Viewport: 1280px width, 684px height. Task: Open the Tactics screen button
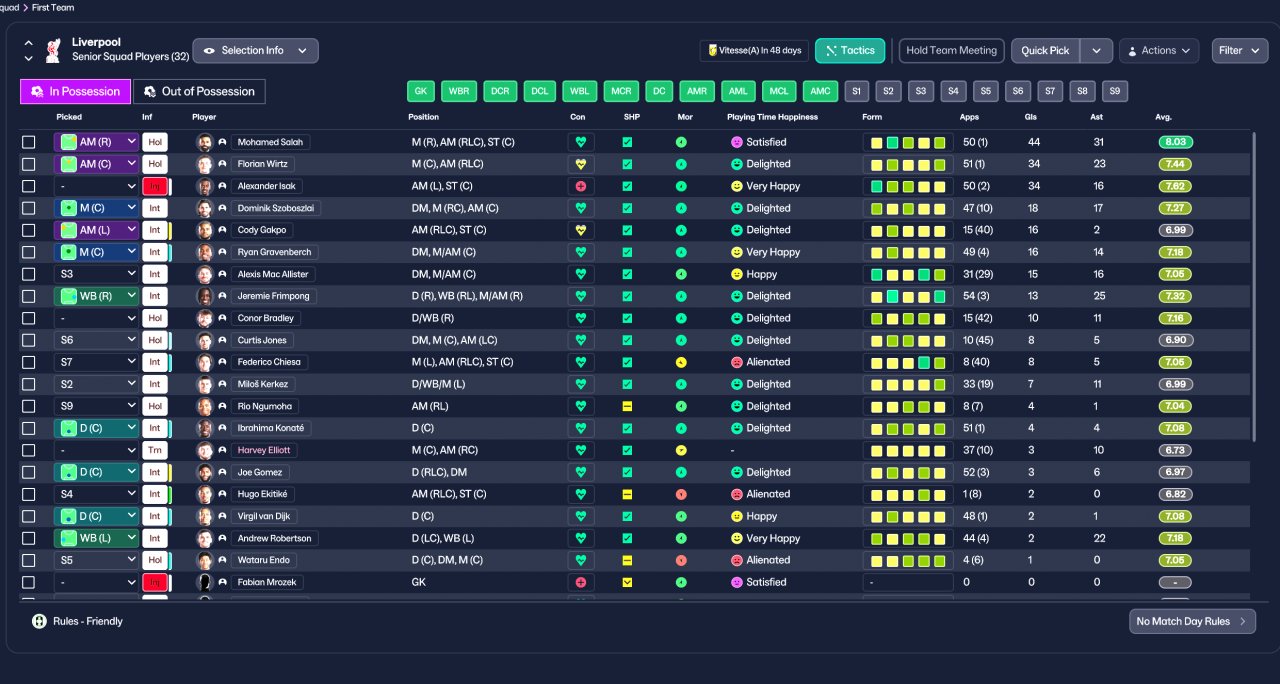851,50
